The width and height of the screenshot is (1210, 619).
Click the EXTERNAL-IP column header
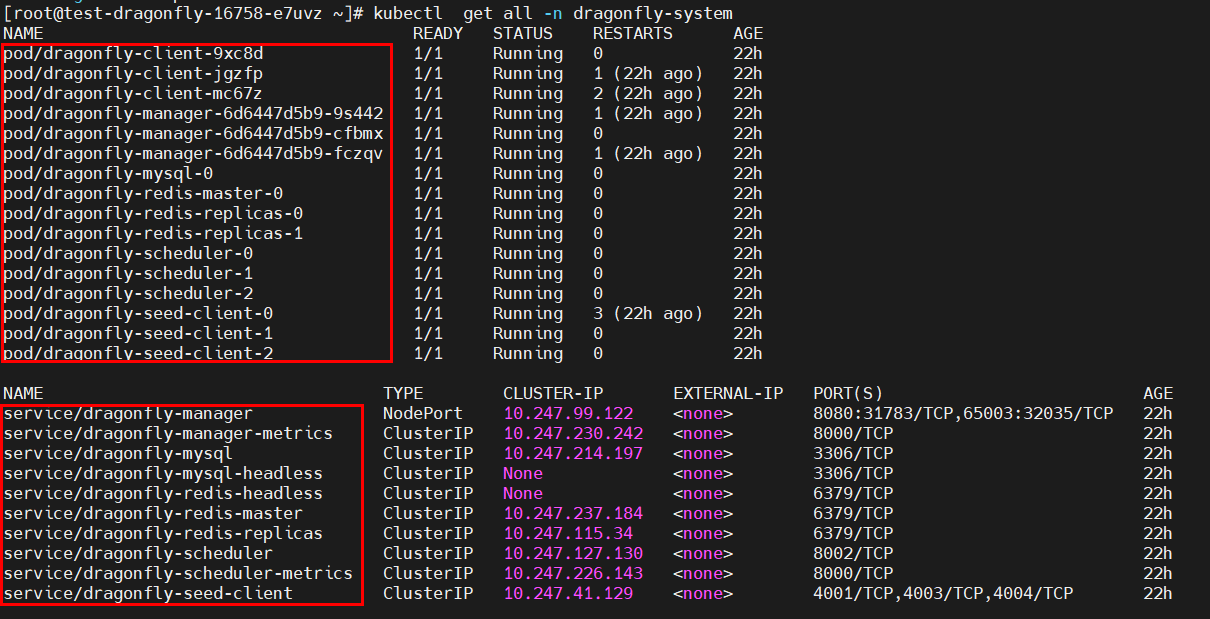coord(728,393)
